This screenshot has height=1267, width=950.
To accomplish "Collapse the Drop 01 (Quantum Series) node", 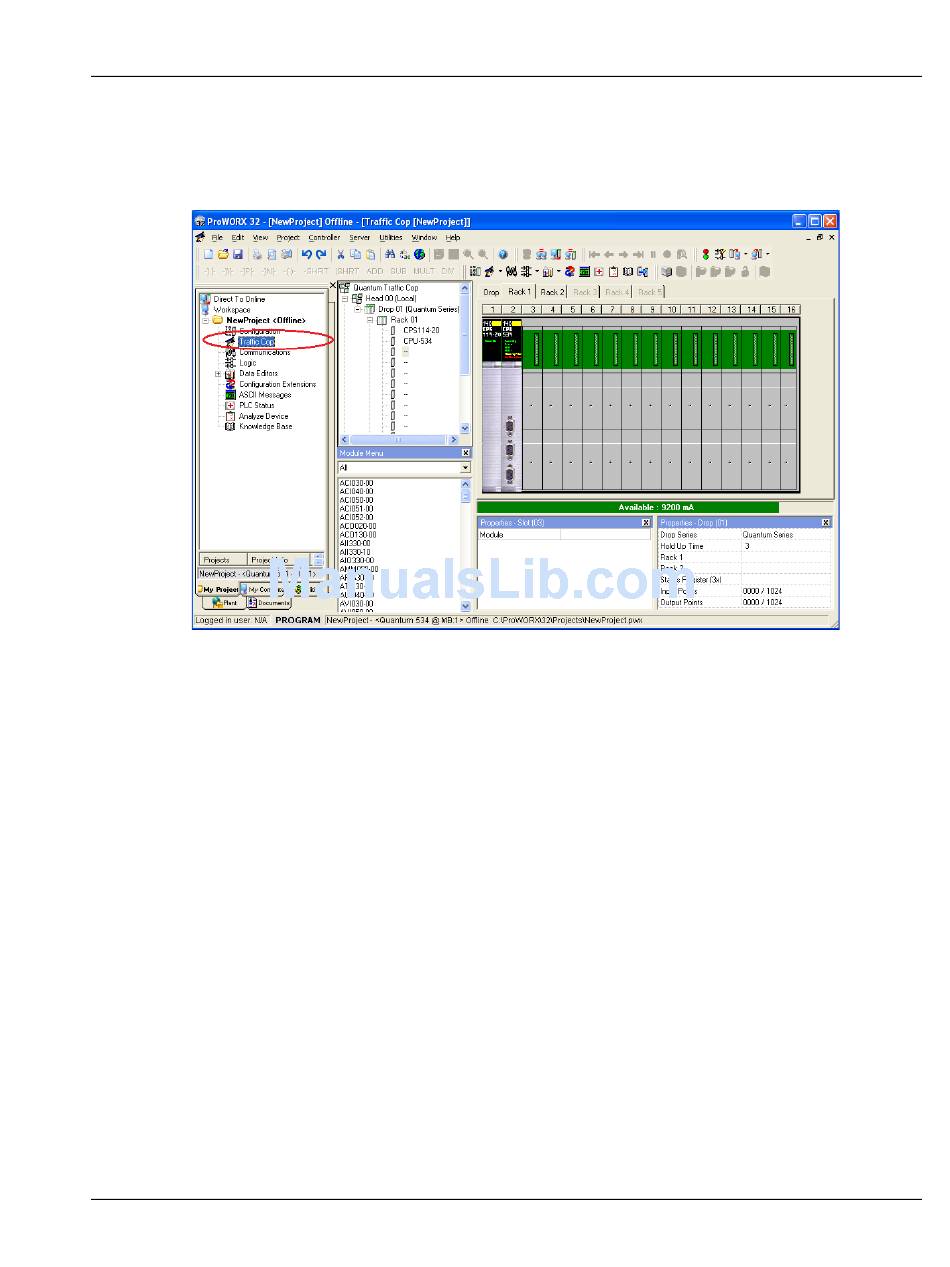I will coord(357,309).
